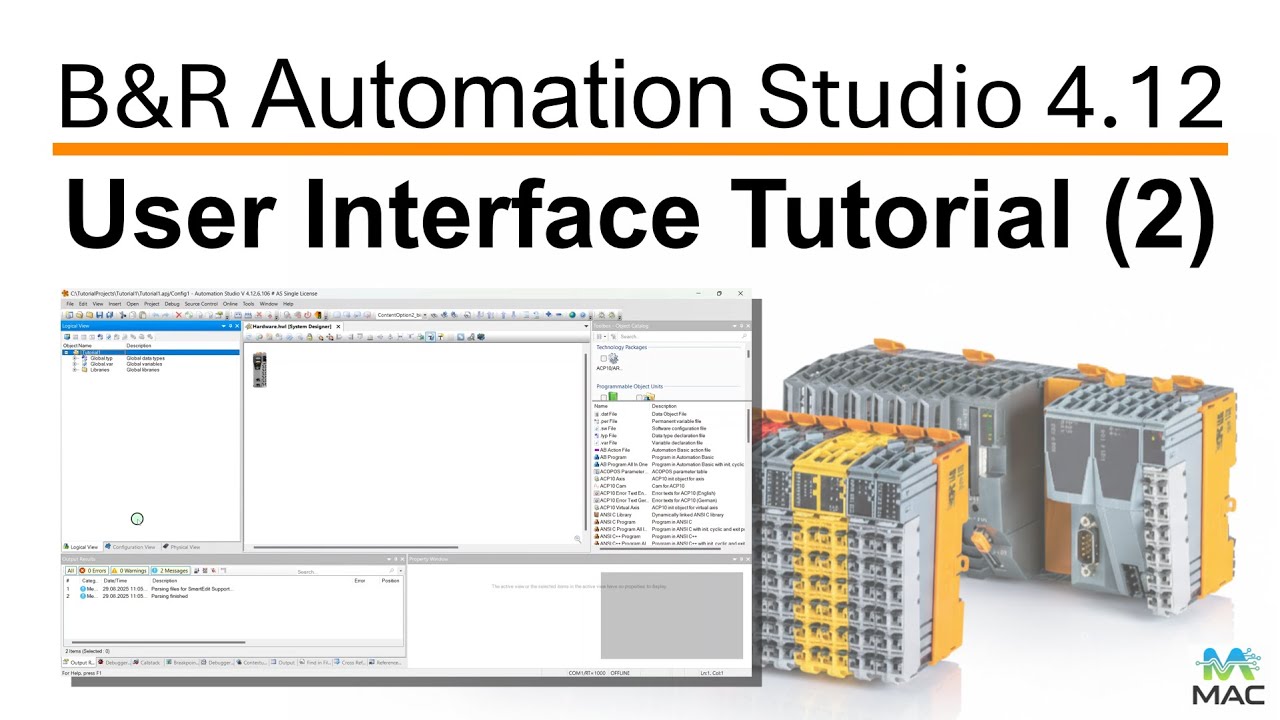Open the Callstack bottom tab
Screen dimensions: 1280x720
(147, 662)
